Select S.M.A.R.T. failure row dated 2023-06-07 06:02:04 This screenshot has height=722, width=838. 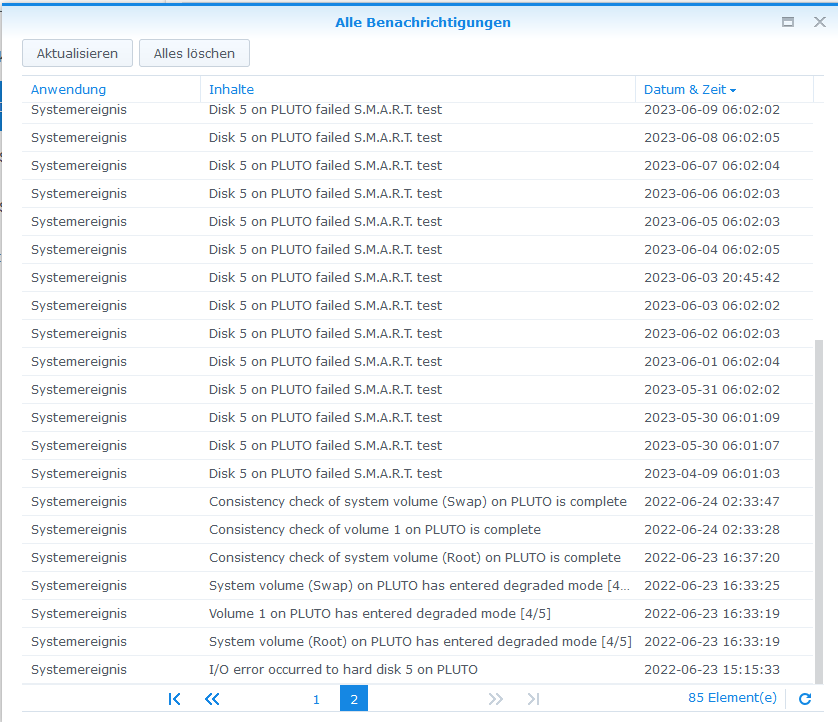417,166
